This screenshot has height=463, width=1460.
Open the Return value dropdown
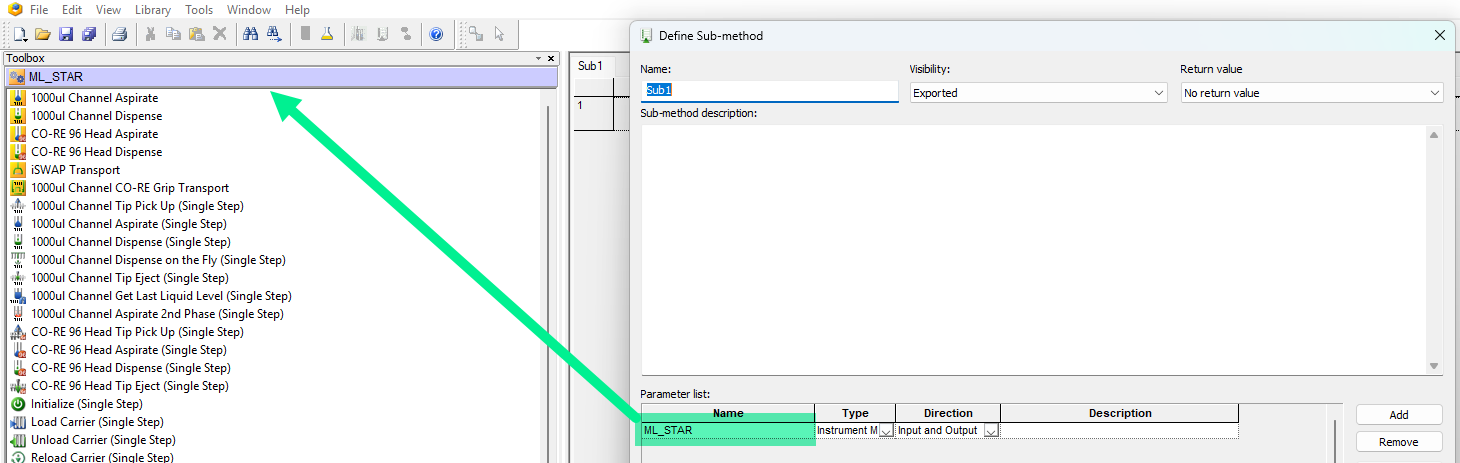(1311, 93)
